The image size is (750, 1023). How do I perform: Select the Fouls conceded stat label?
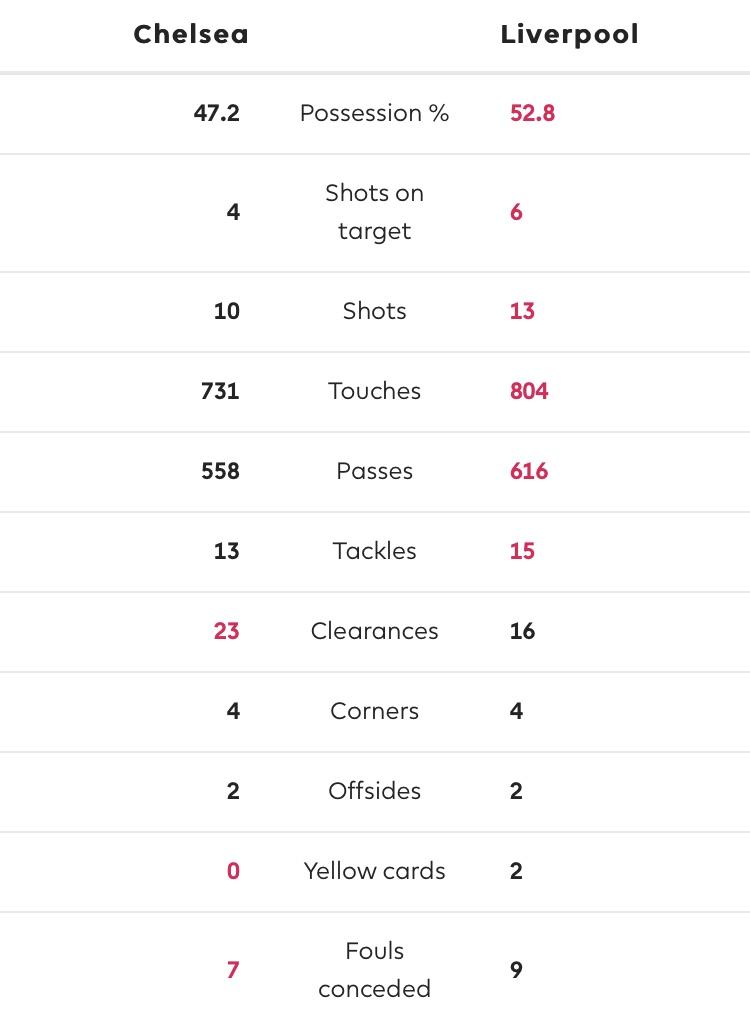coord(374,970)
